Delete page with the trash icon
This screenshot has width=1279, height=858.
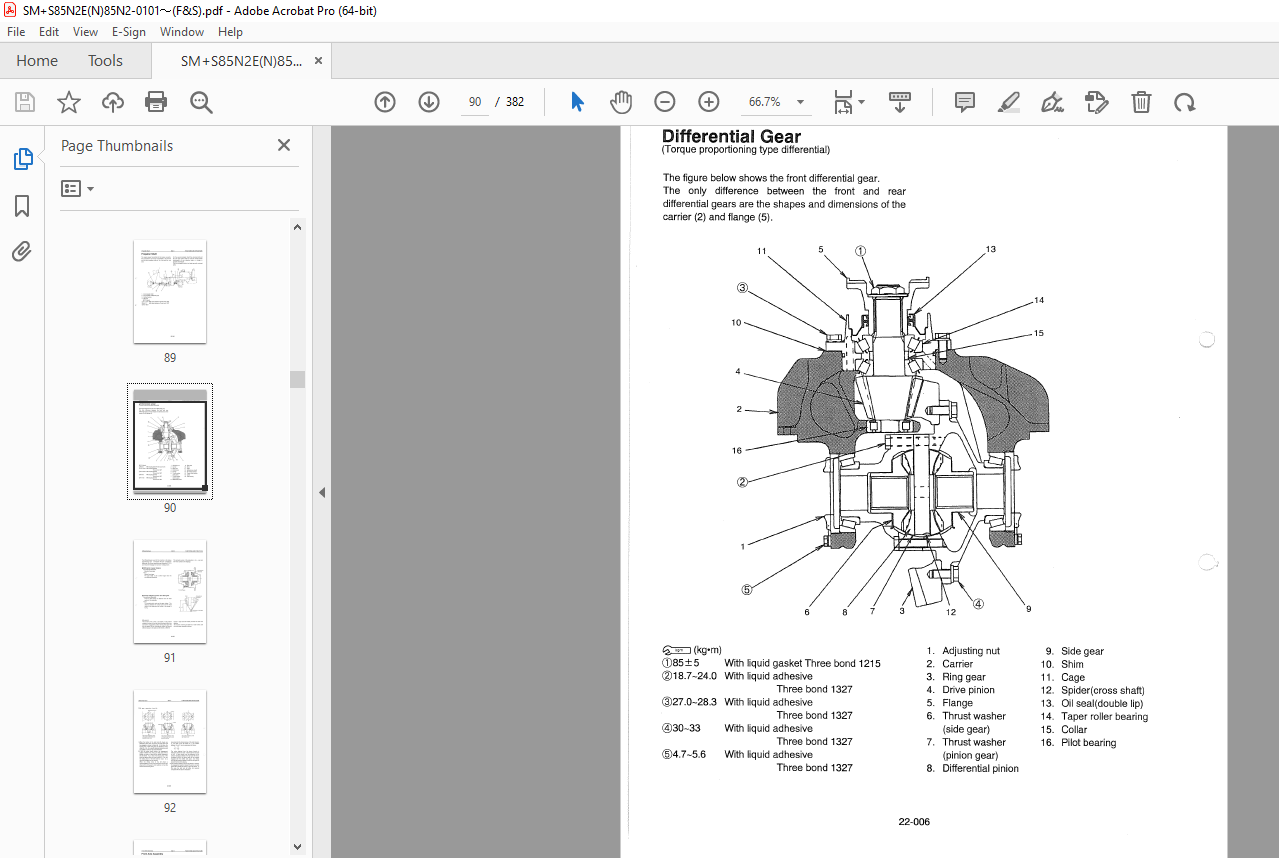click(x=1141, y=102)
